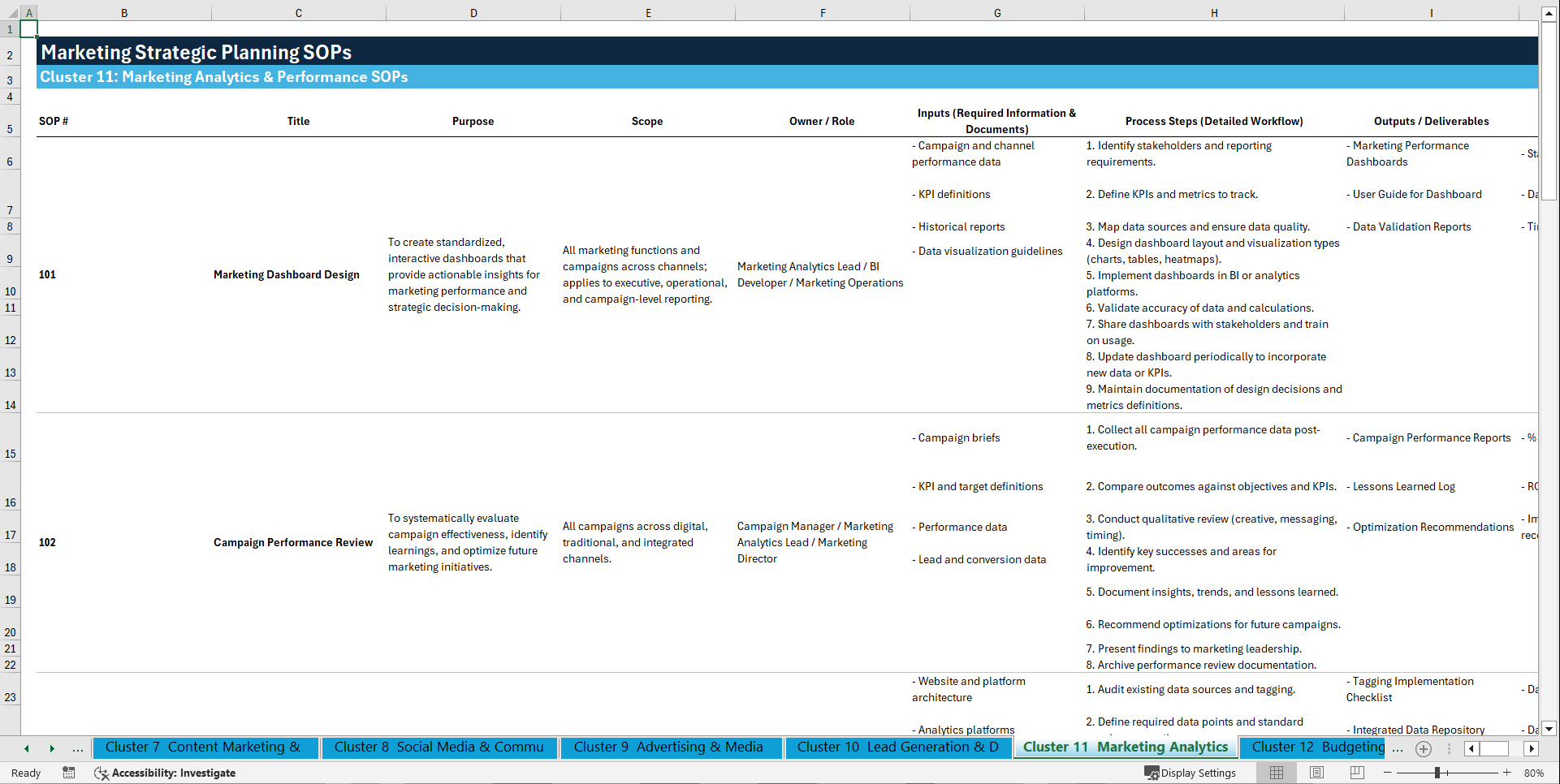Zoom in using the plus button
Viewport: 1560px width, 784px height.
pos(1508,773)
